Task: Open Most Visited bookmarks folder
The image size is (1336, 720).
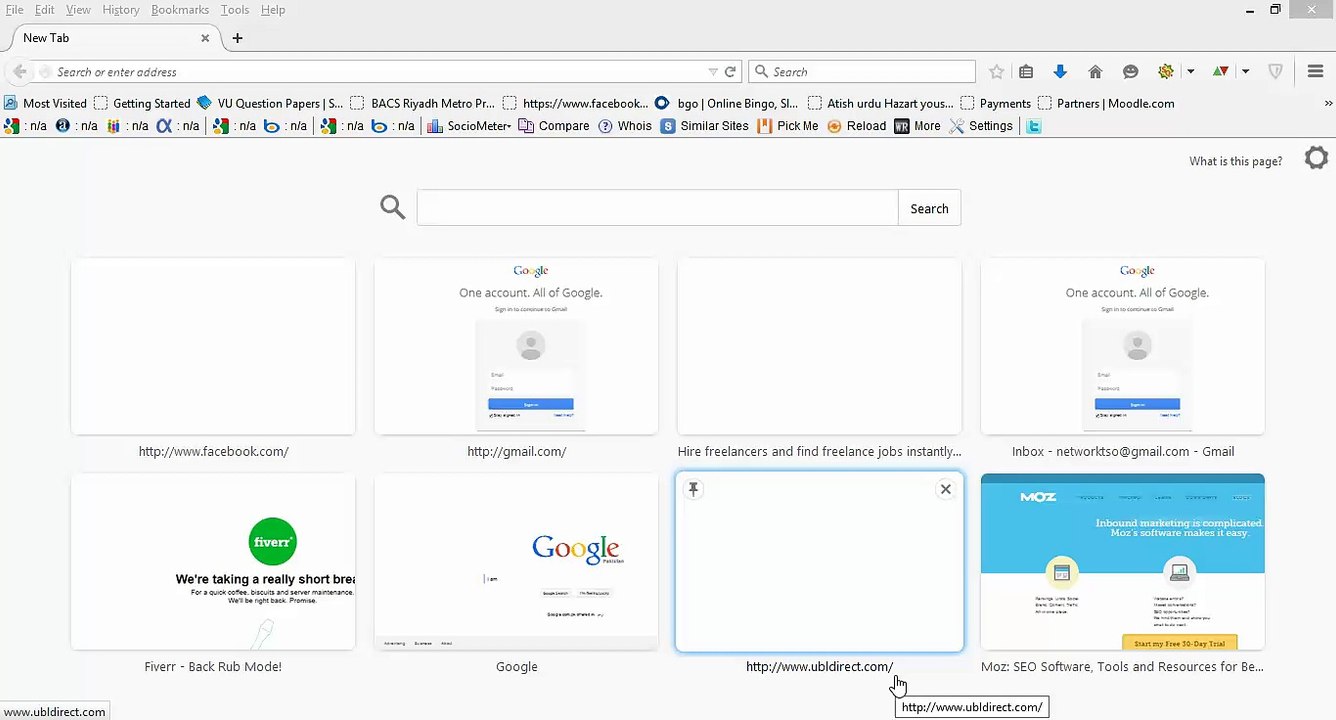Action: pyautogui.click(x=46, y=103)
